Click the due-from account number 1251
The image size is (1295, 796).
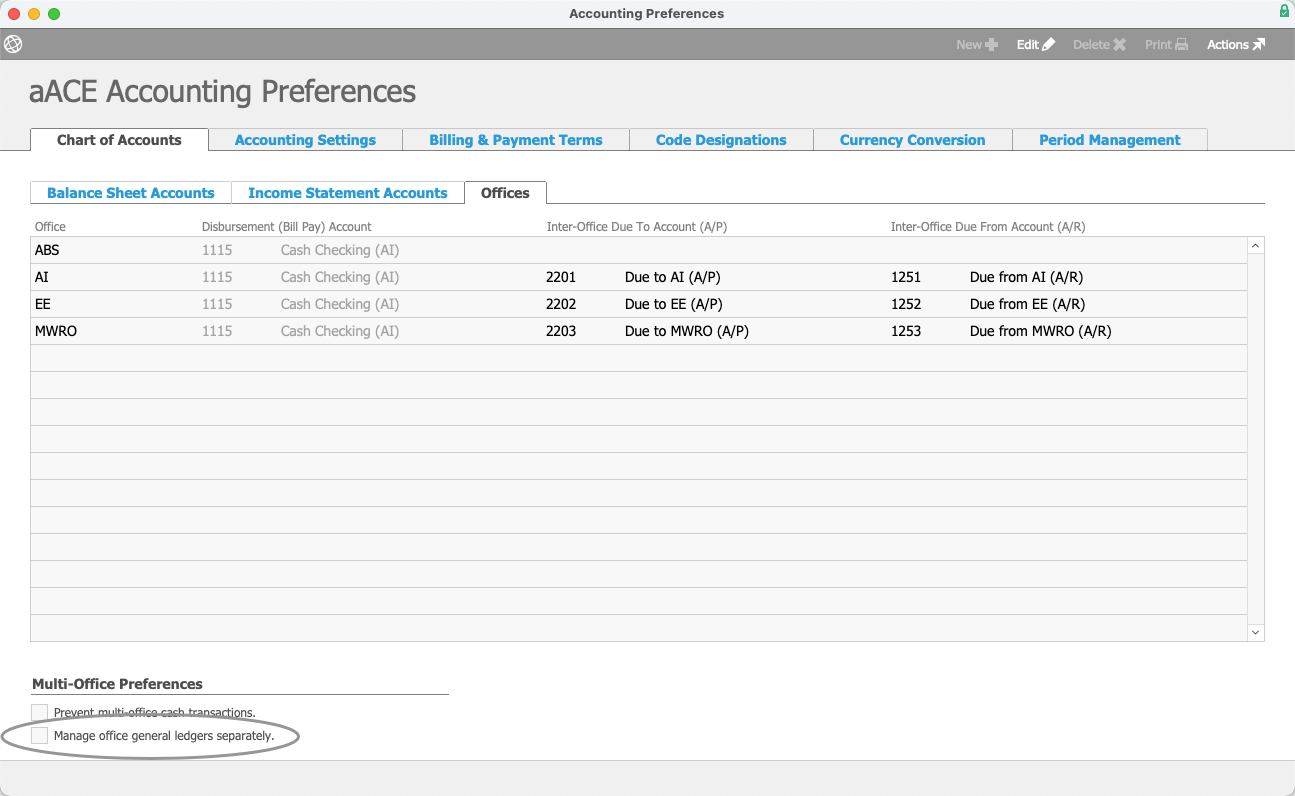906,277
